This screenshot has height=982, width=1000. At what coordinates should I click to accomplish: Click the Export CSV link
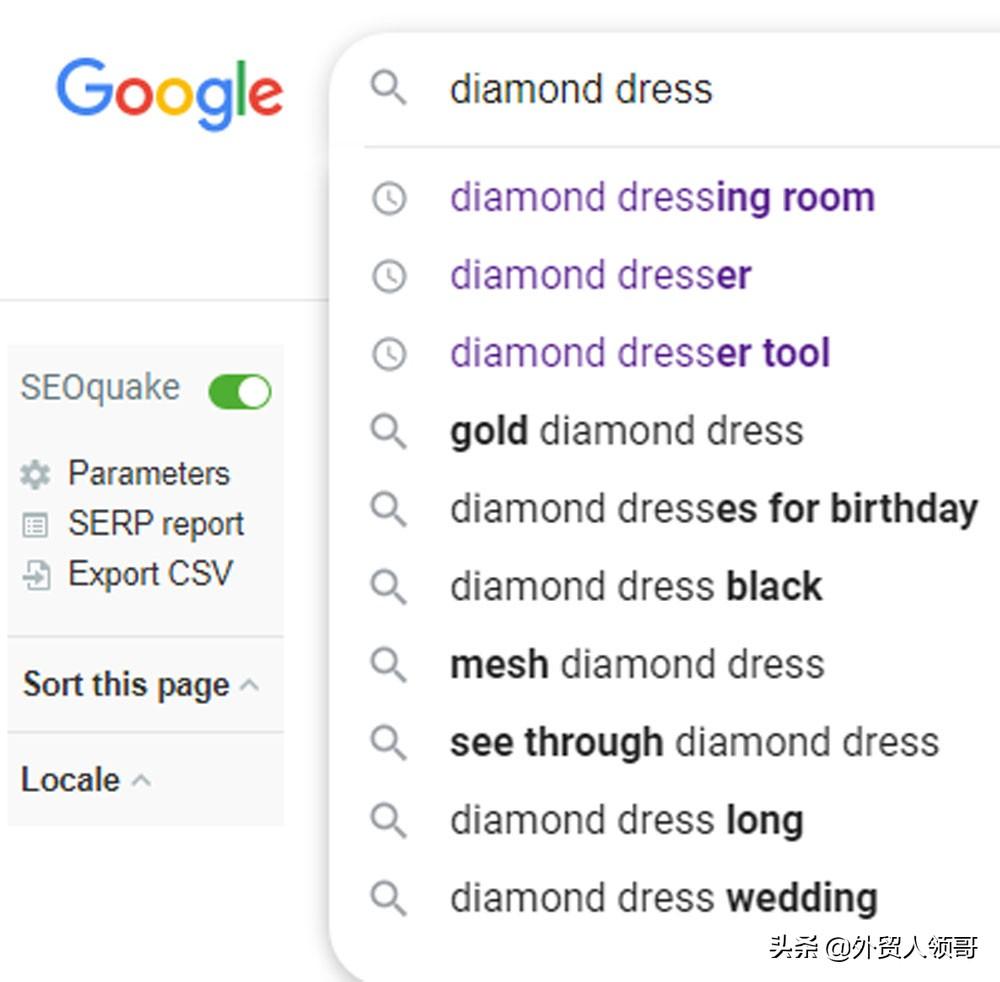(x=151, y=574)
